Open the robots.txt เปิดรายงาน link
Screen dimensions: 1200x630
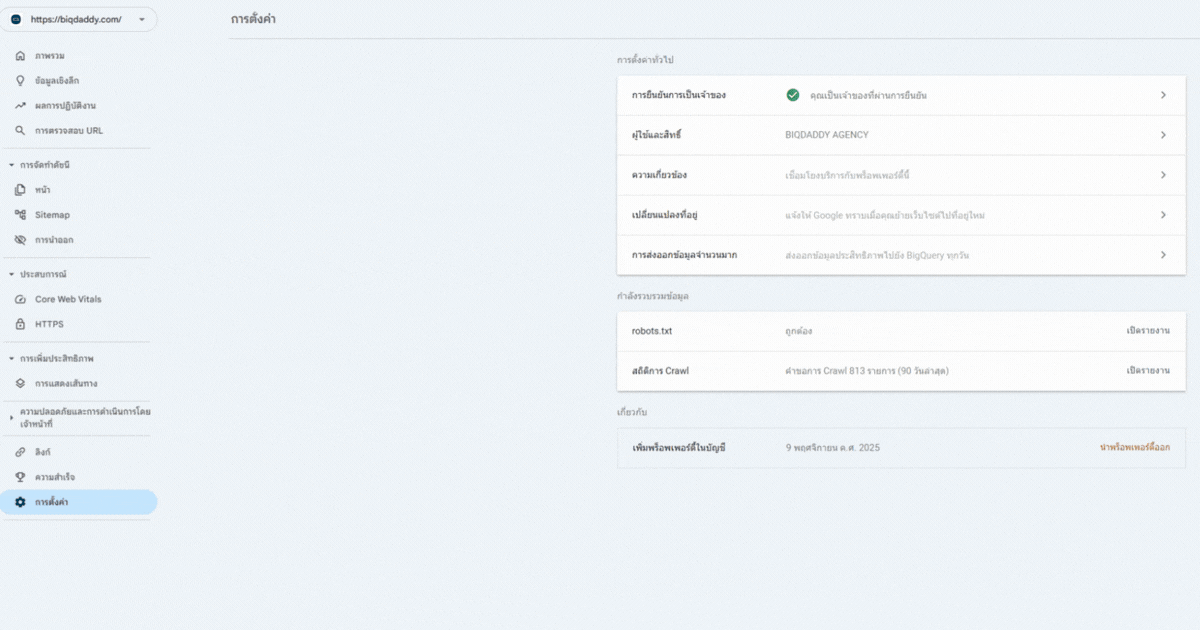pos(1148,331)
